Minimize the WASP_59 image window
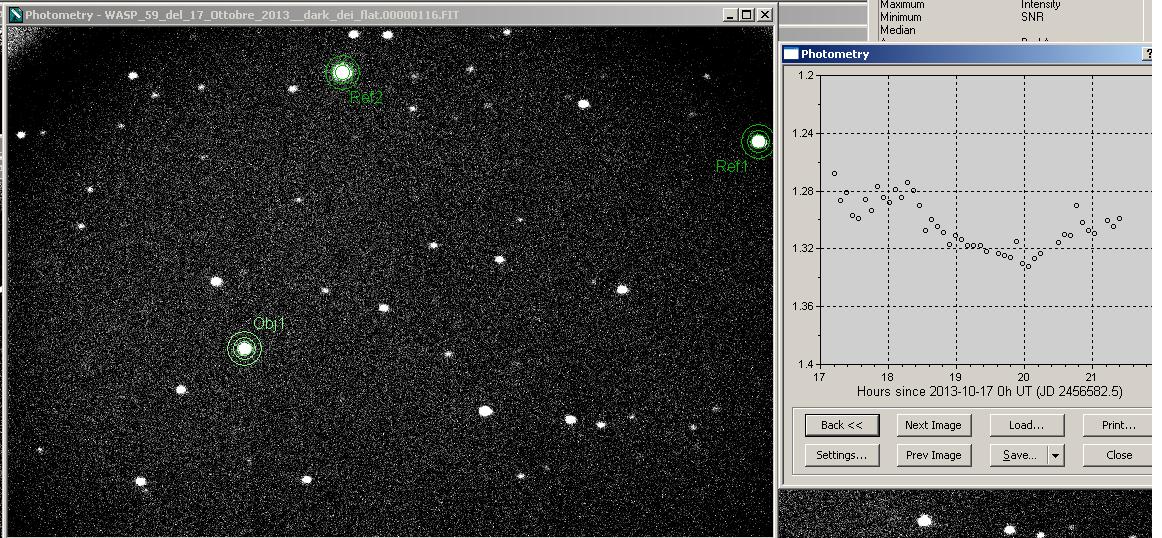 click(x=730, y=15)
